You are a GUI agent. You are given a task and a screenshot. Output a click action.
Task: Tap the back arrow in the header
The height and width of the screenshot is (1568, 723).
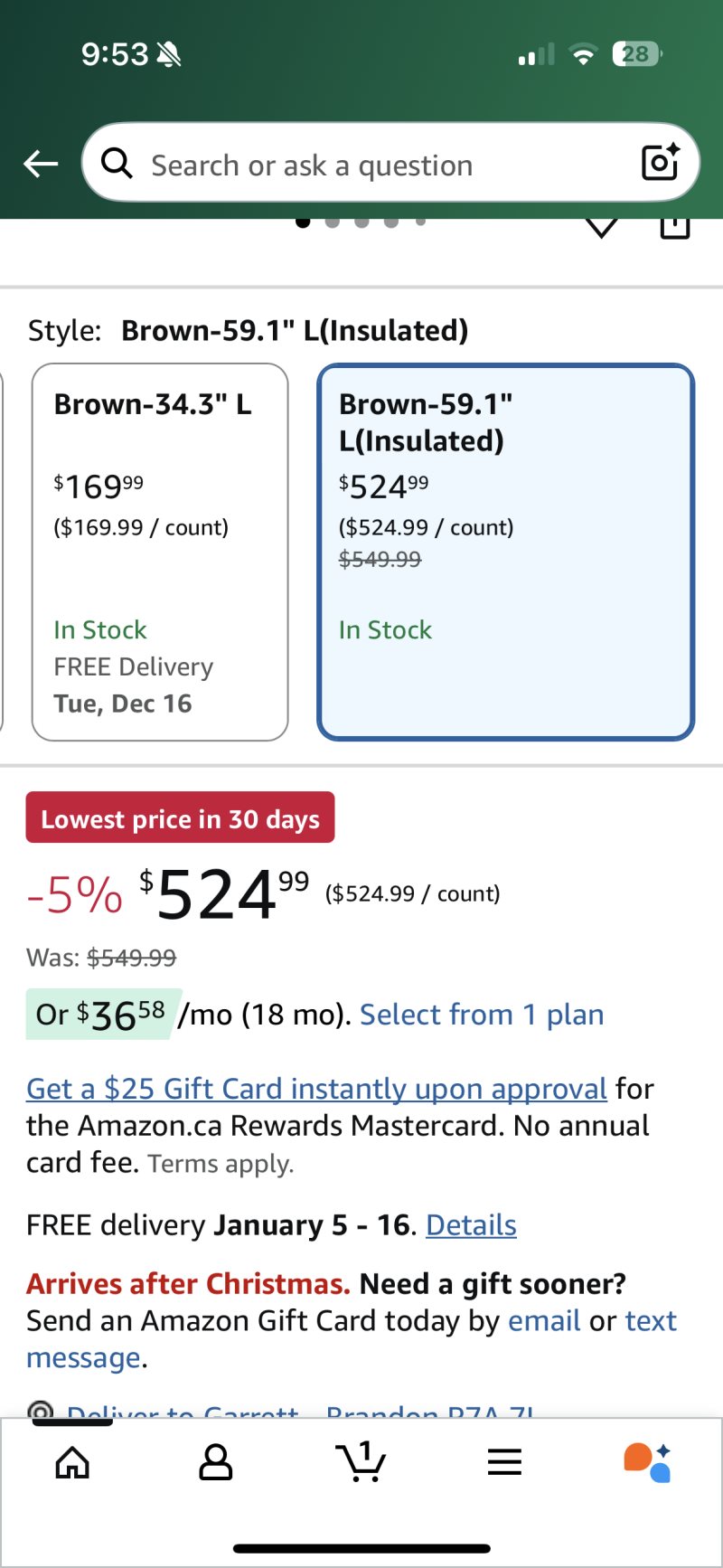(x=41, y=164)
